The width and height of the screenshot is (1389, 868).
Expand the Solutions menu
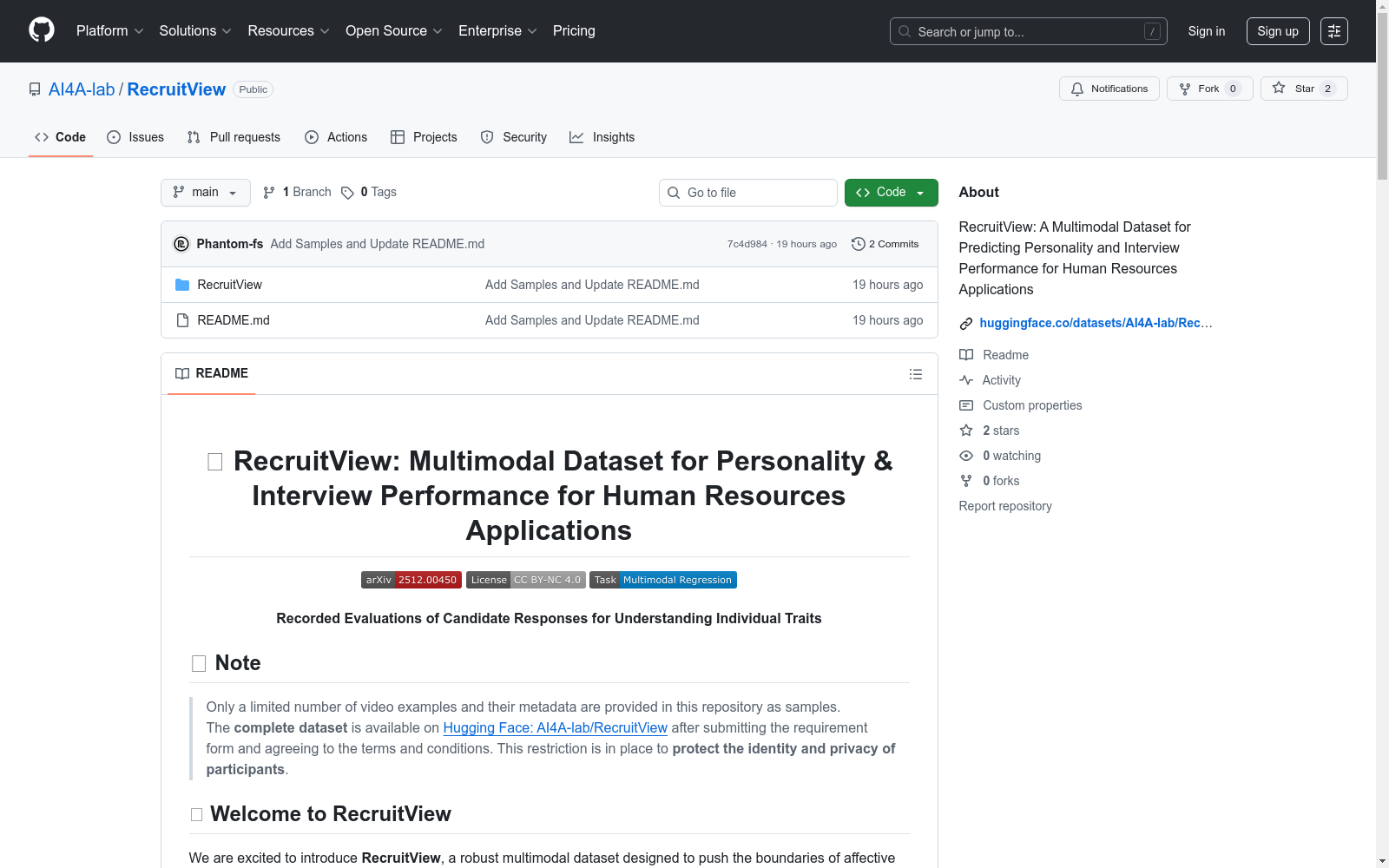[195, 31]
